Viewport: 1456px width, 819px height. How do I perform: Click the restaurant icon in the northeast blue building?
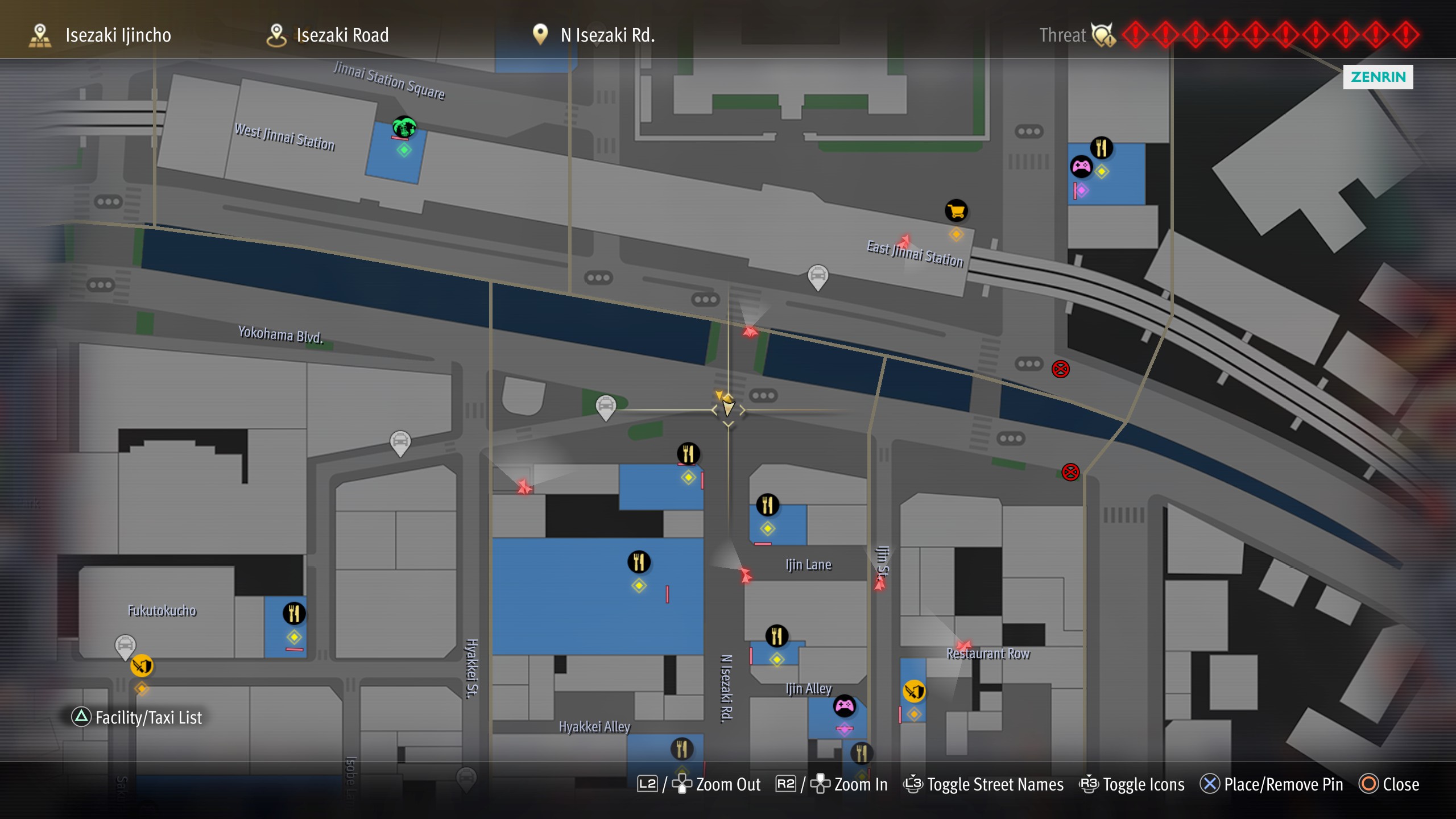1102,148
